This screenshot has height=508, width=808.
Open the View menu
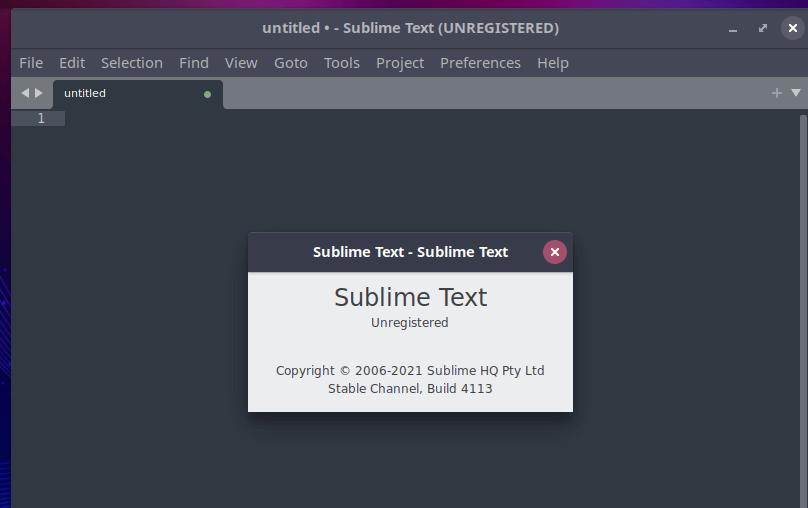click(x=241, y=63)
